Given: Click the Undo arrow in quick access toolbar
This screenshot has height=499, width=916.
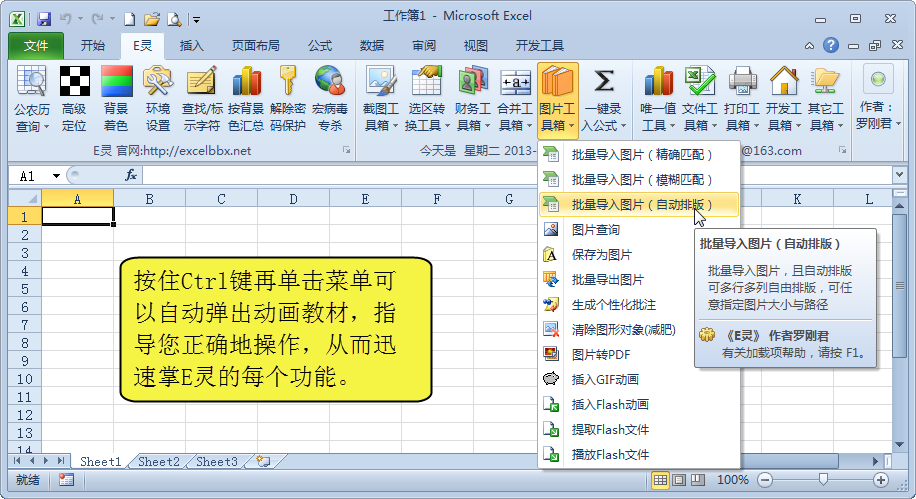Looking at the screenshot, I should point(65,19).
